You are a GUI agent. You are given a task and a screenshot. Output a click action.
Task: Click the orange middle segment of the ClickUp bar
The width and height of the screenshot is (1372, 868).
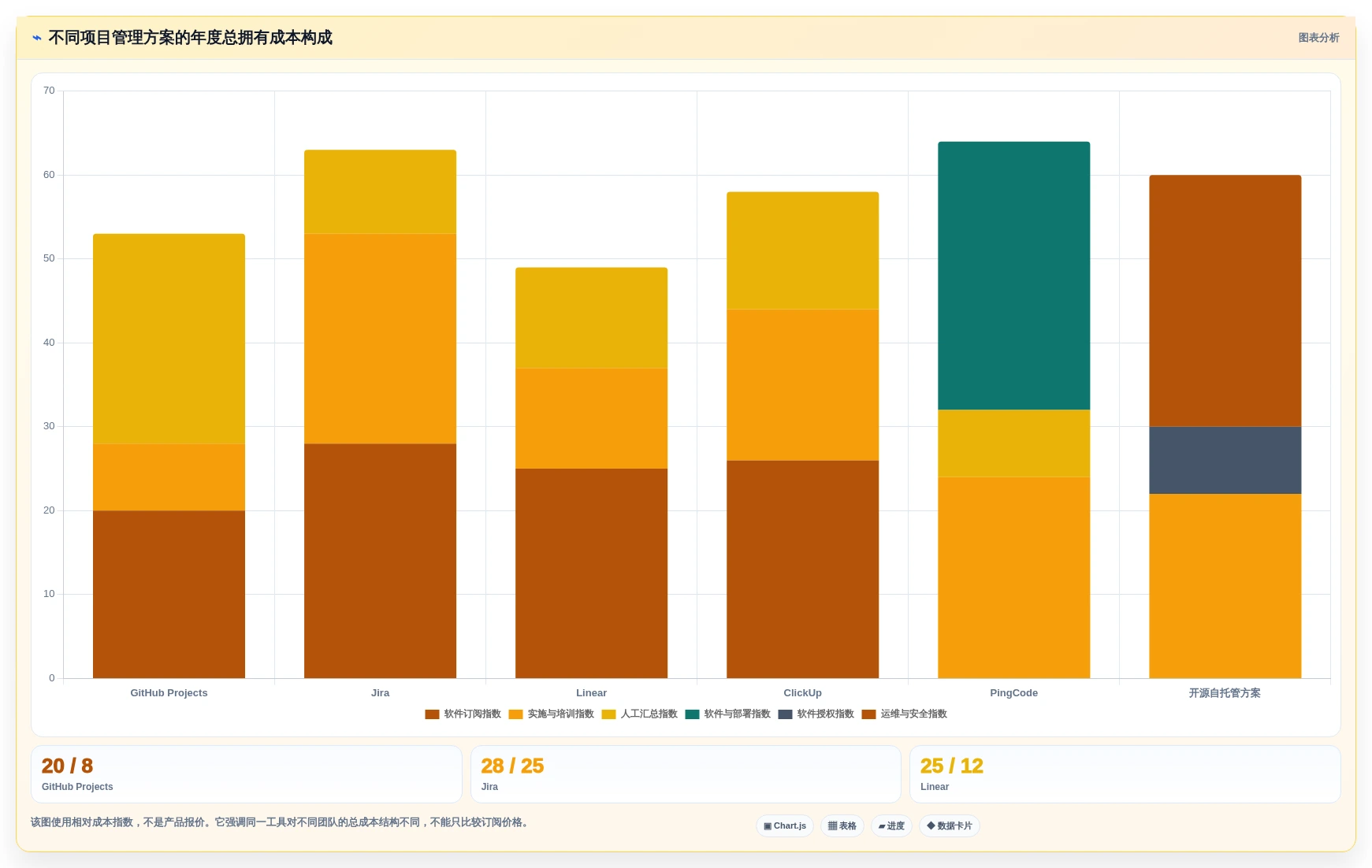click(802, 384)
